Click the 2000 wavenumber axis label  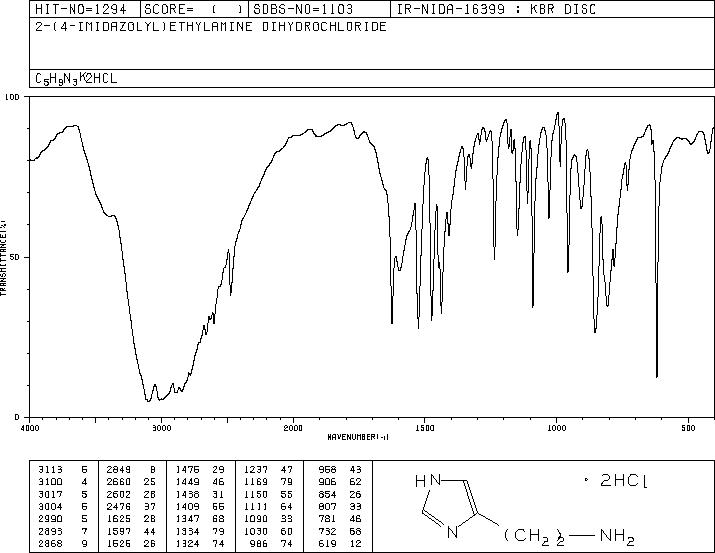(x=293, y=428)
